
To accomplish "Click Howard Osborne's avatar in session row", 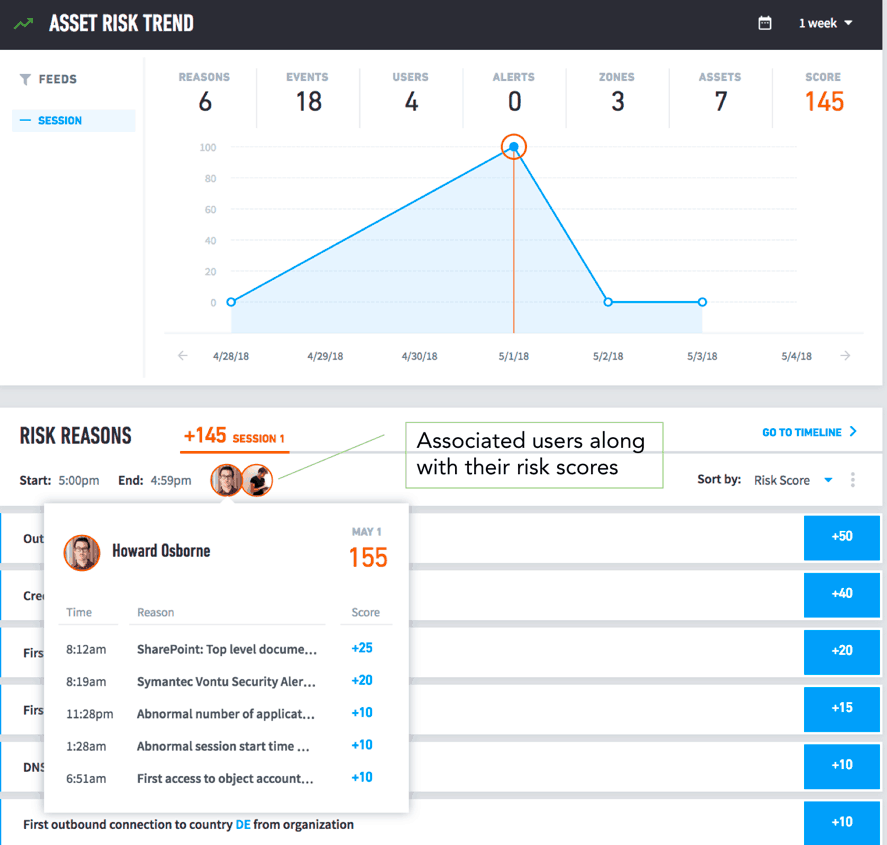I will click(226, 480).
